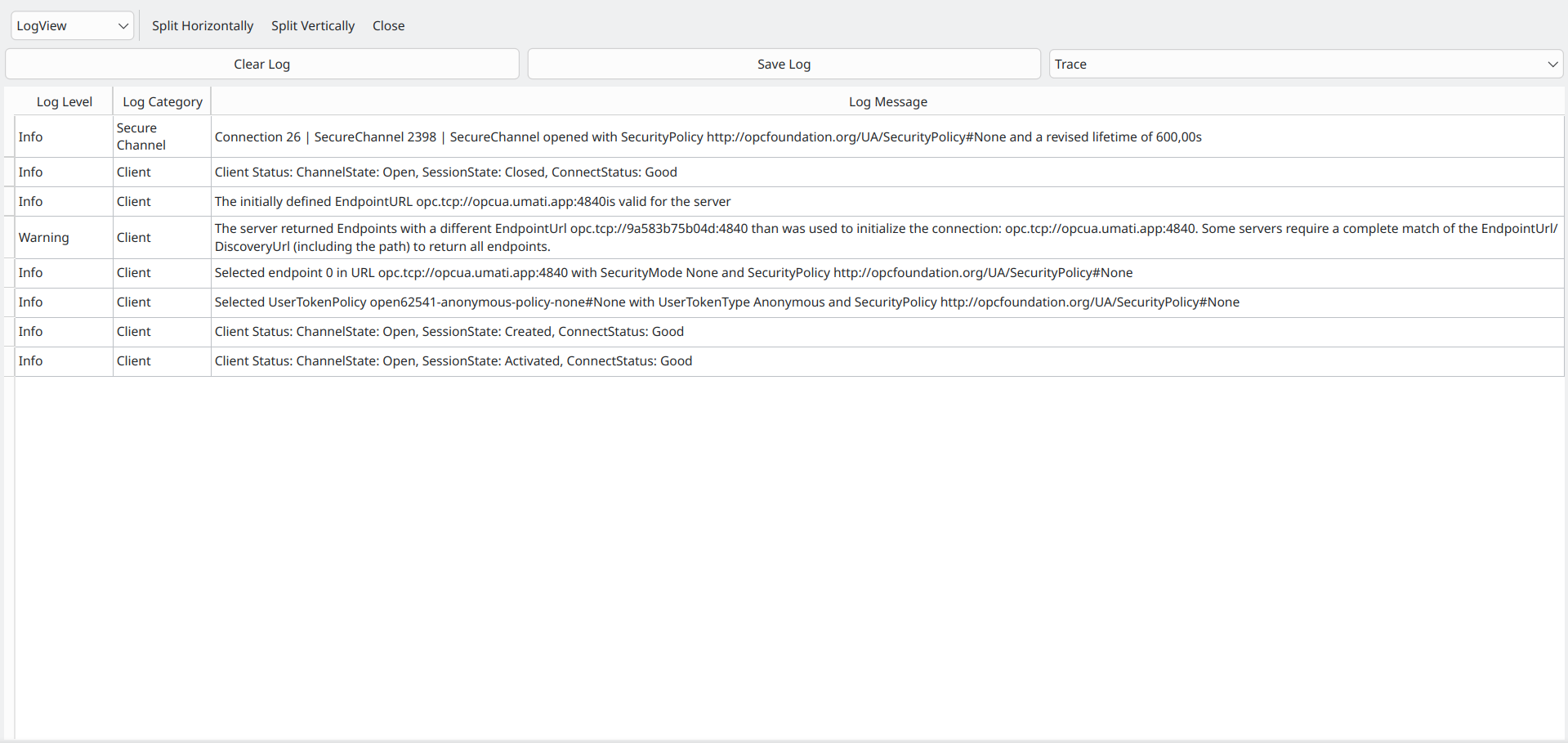The height and width of the screenshot is (743, 1568).
Task: Select the SecureChannel opened log message
Action: [708, 137]
